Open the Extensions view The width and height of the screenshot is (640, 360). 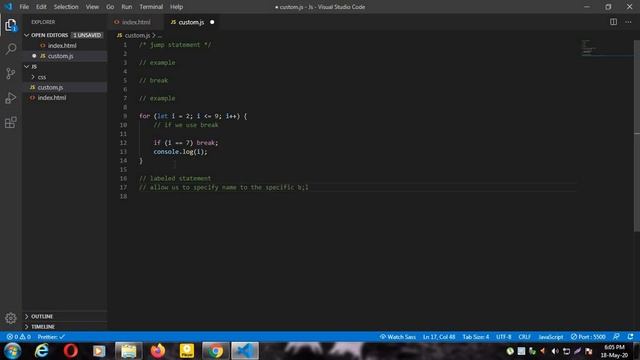(11, 122)
